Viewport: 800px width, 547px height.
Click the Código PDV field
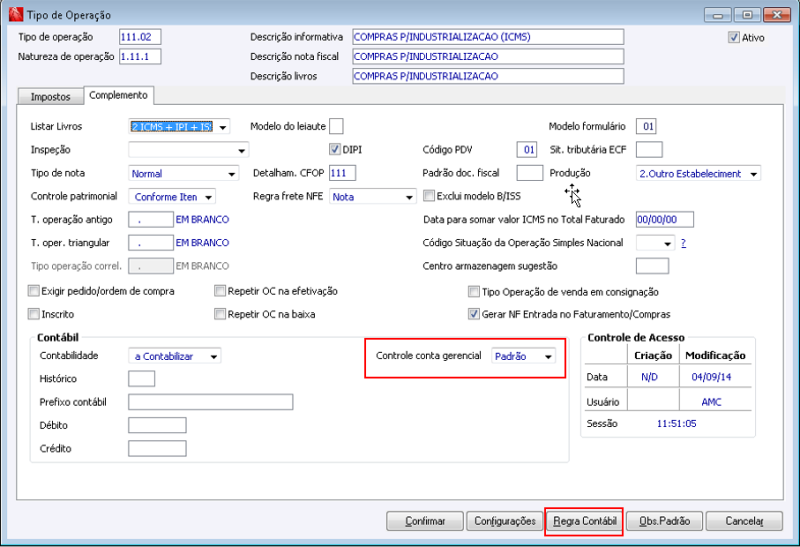click(527, 150)
